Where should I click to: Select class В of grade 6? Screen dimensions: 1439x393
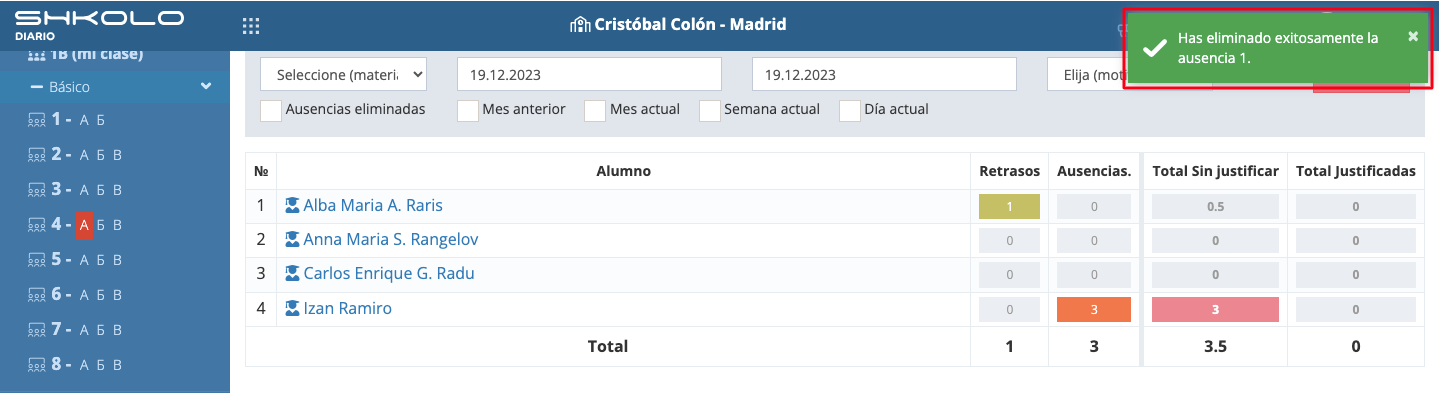pos(117,295)
